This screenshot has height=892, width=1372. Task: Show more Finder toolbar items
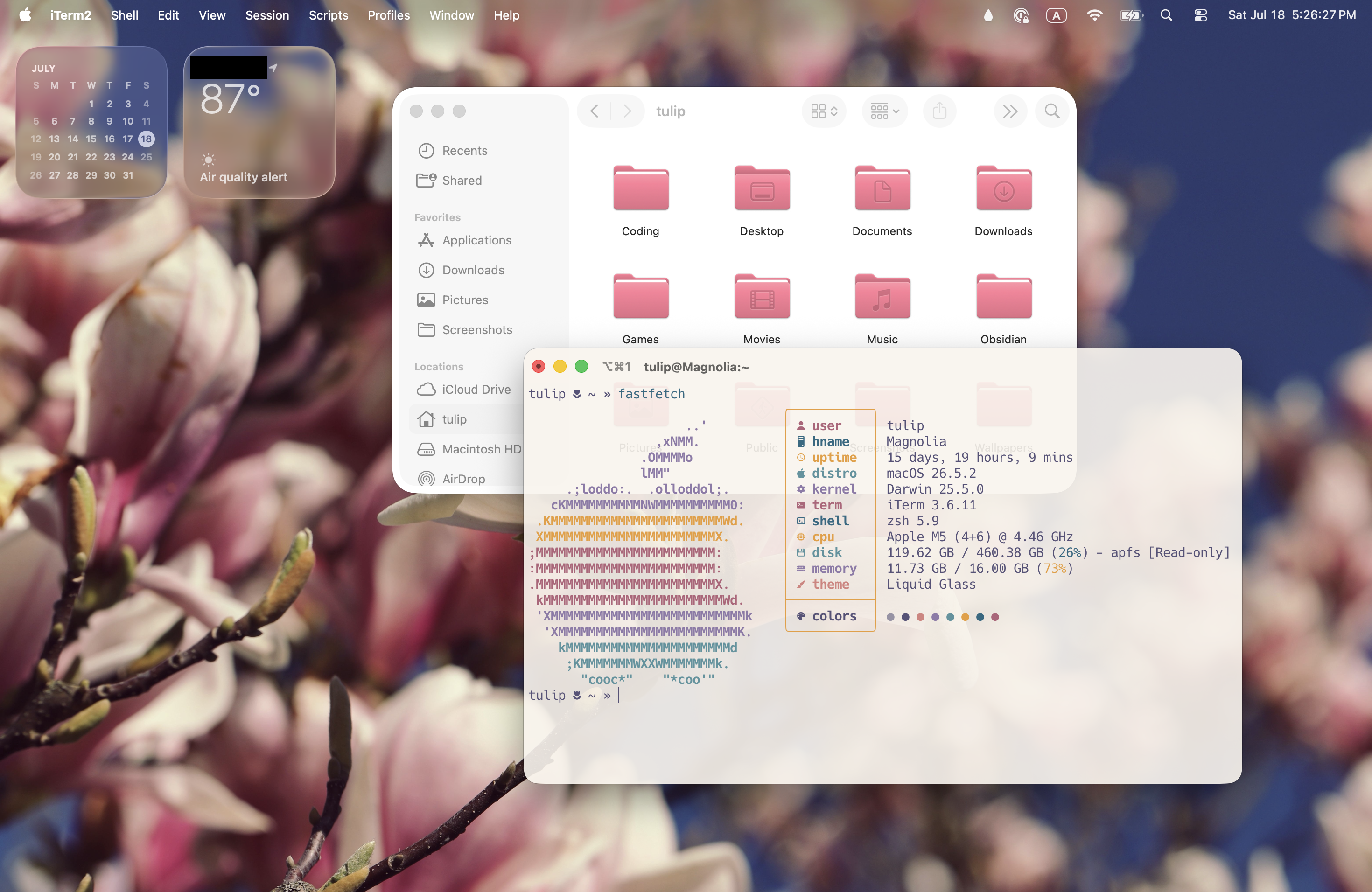tap(1009, 111)
